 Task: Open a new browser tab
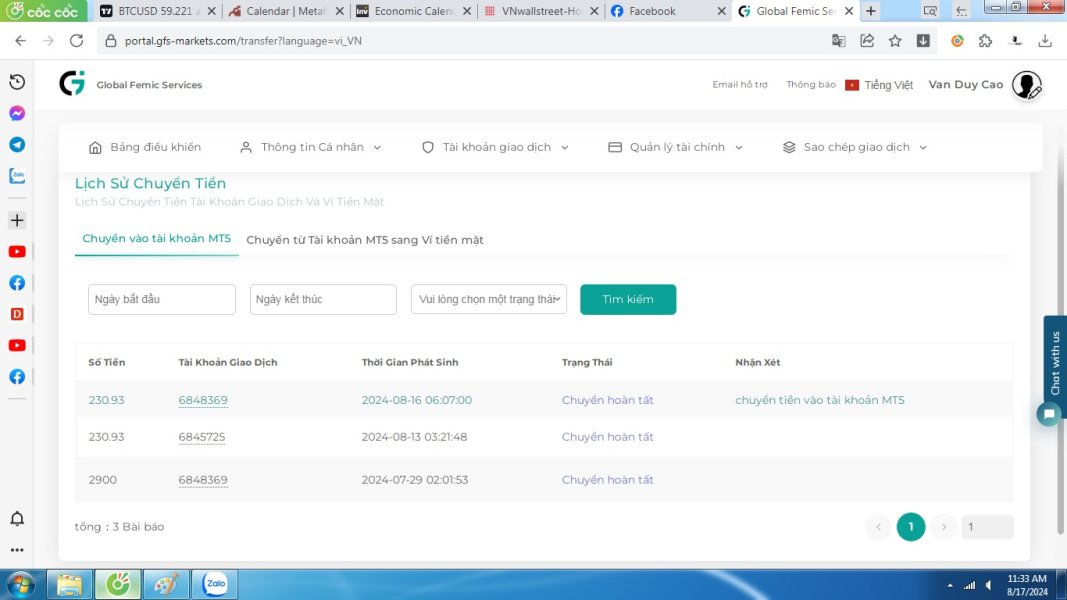[871, 11]
